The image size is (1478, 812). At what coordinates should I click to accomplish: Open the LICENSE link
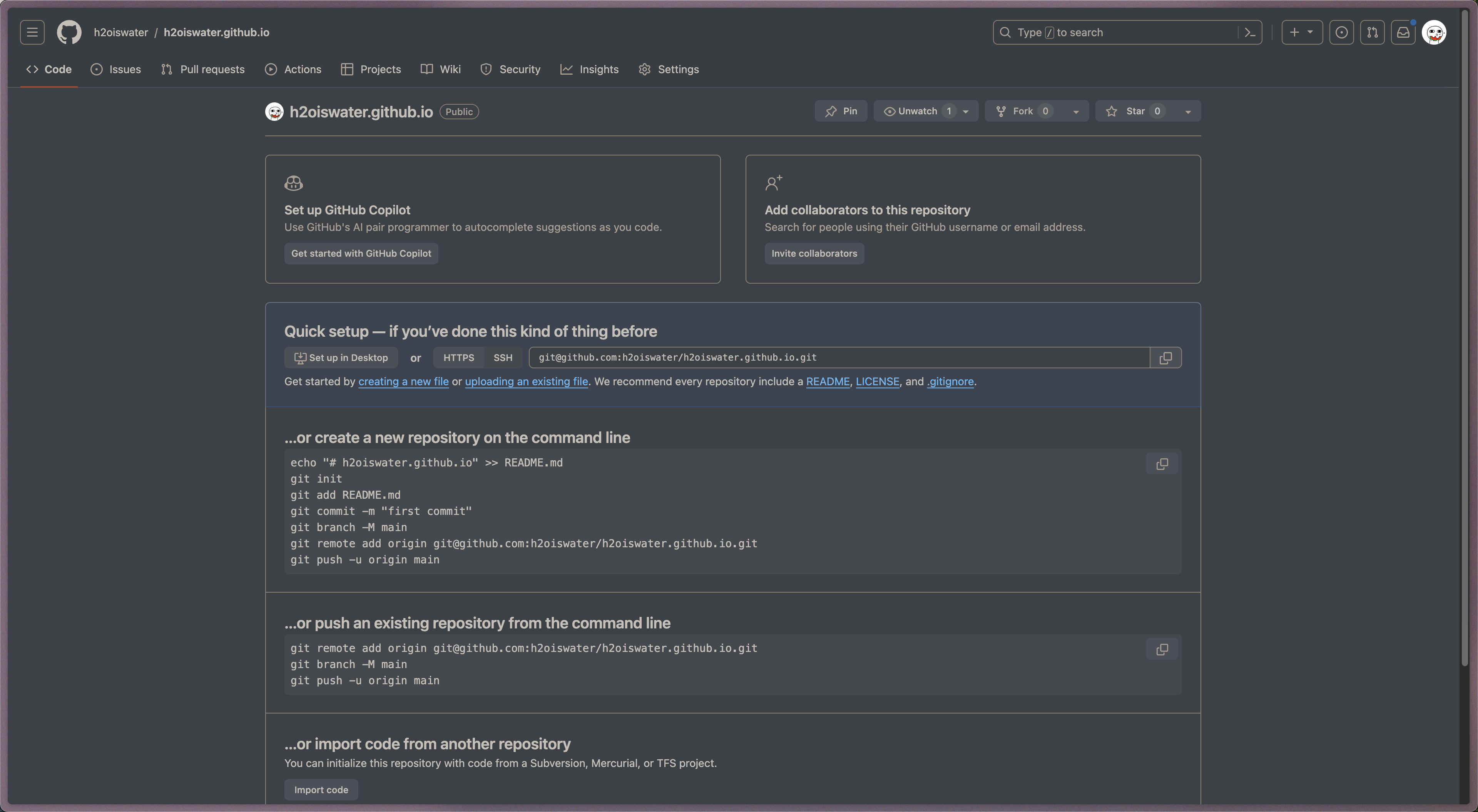(x=877, y=382)
